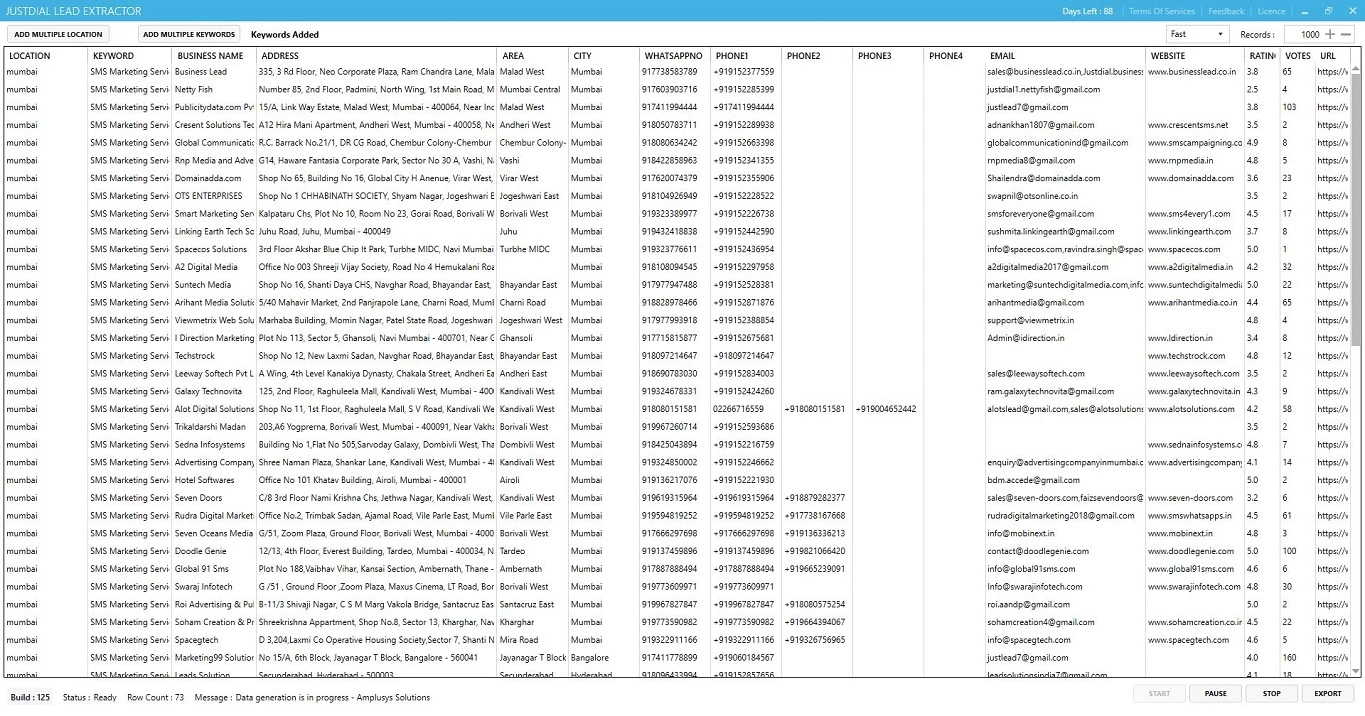Sort by the RATING column header

[x=1260, y=56]
